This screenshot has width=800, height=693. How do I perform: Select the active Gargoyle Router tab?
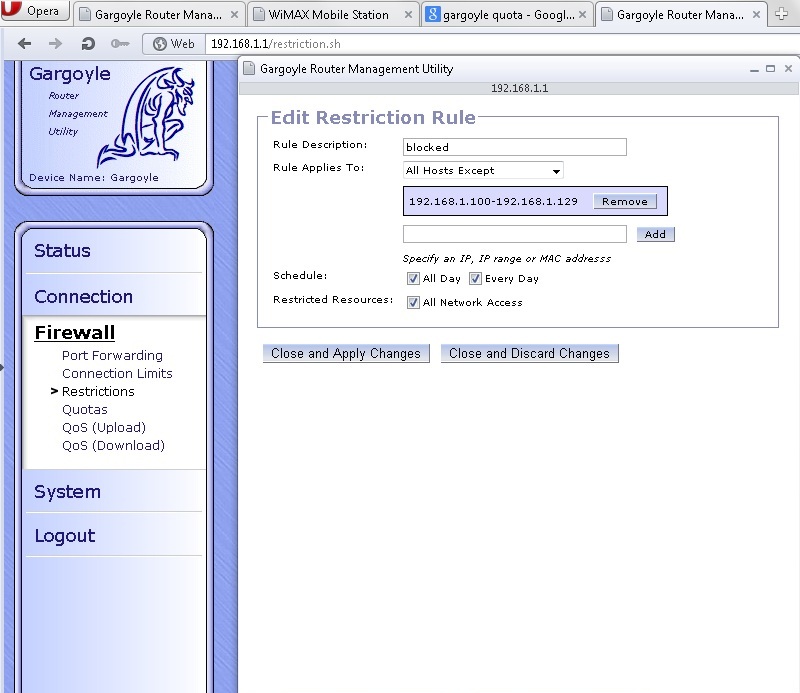pos(681,14)
